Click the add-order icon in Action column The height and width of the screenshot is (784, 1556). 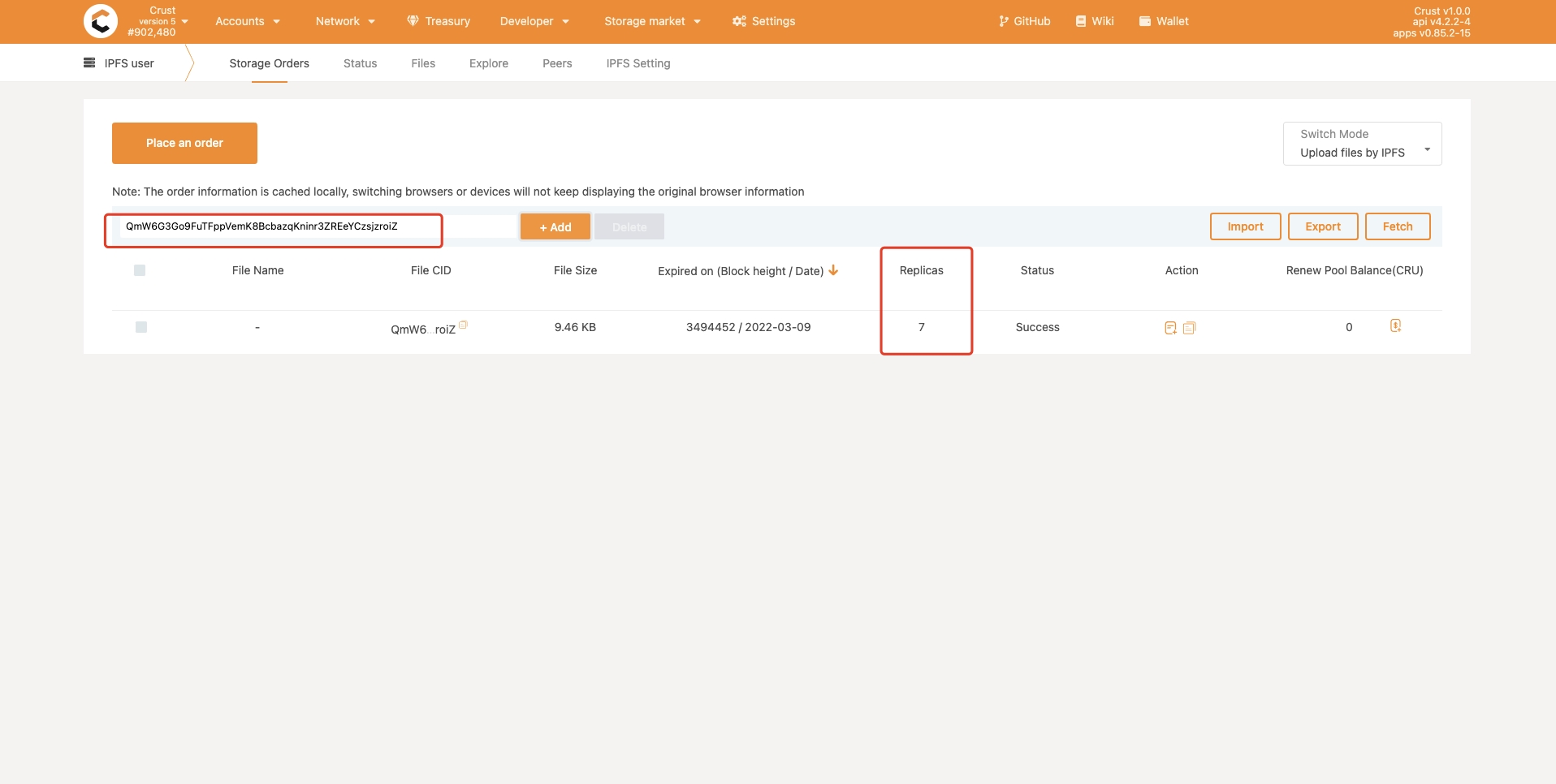(x=1170, y=328)
